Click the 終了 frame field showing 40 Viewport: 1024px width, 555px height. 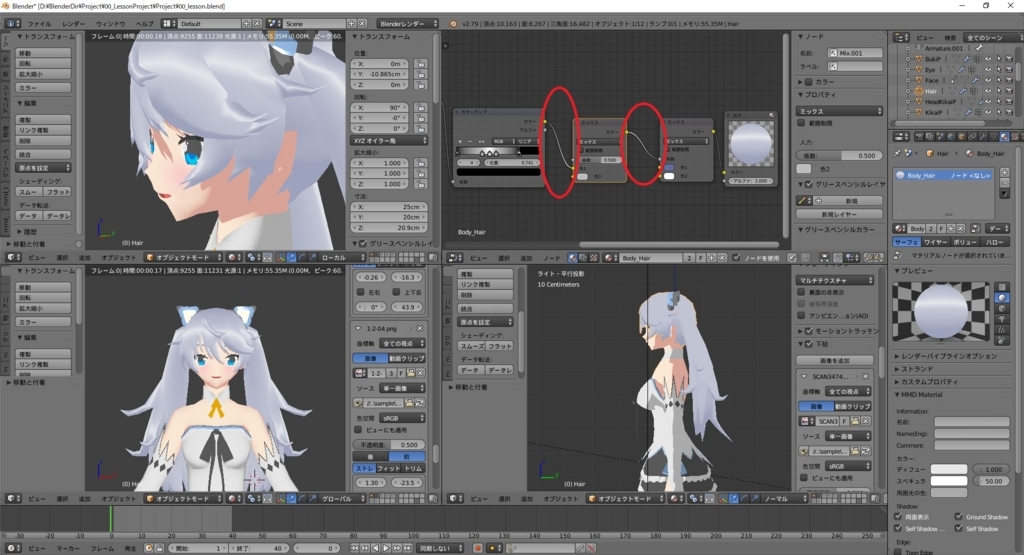(x=261, y=548)
